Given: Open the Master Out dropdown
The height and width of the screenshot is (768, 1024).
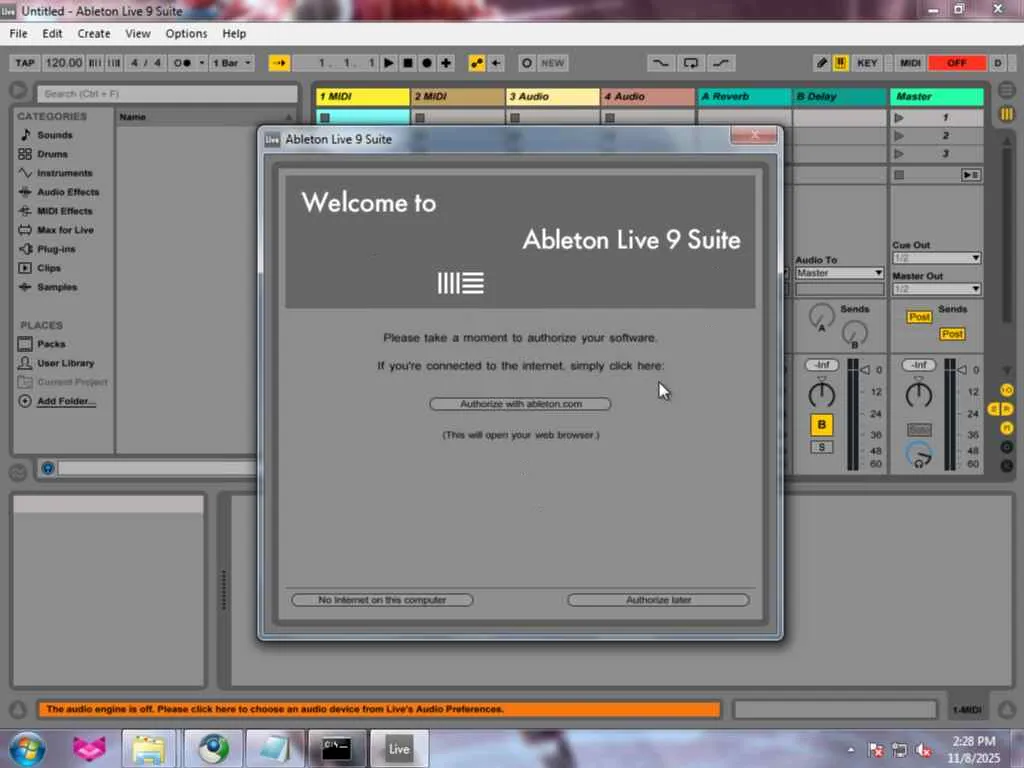Looking at the screenshot, I should [x=936, y=289].
